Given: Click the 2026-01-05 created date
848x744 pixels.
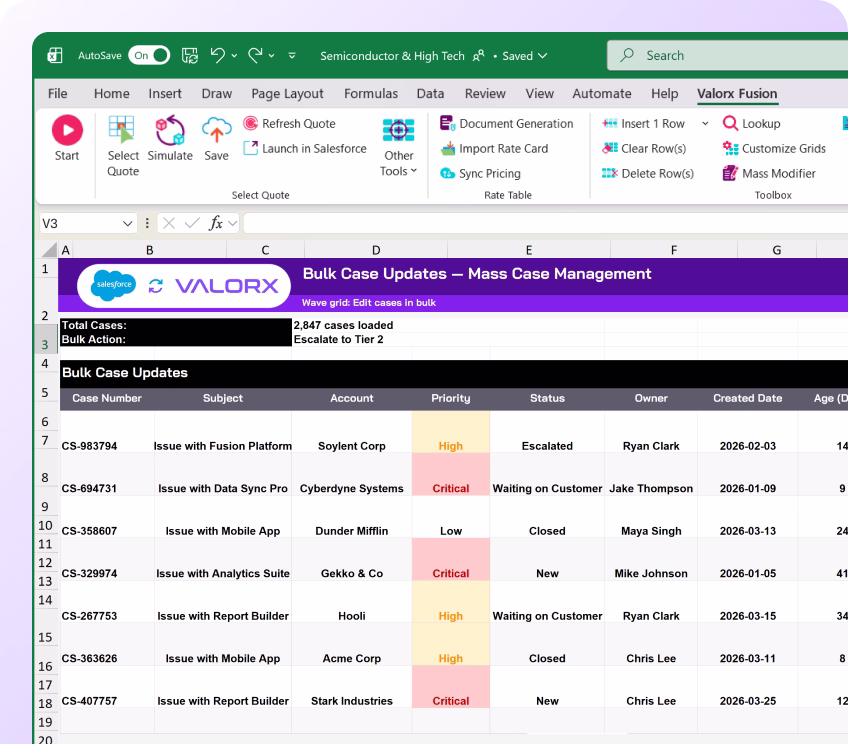Looking at the screenshot, I should tap(747, 560).
